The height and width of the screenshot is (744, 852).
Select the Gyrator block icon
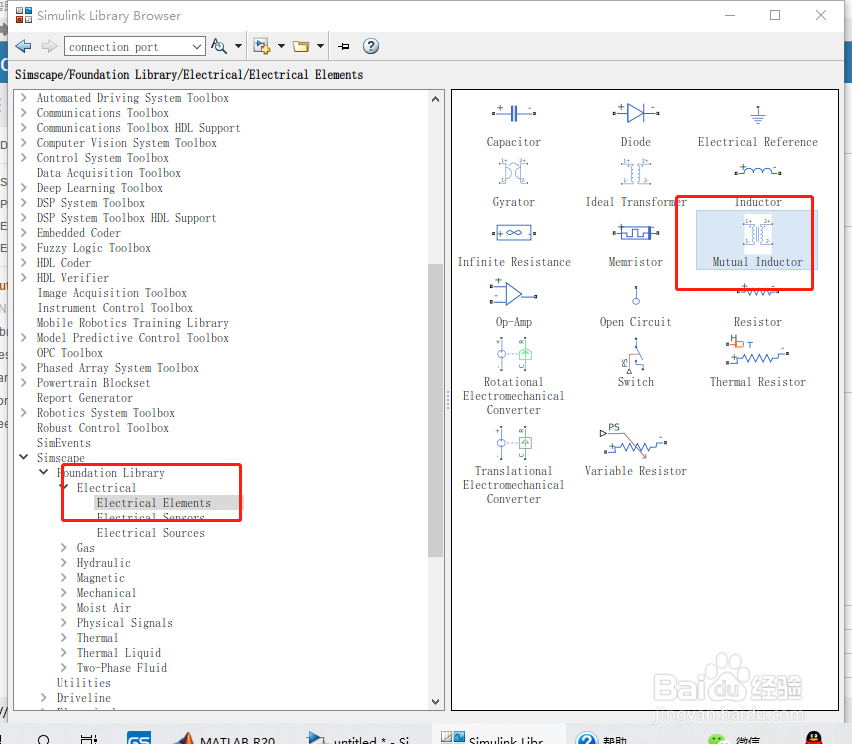(513, 172)
